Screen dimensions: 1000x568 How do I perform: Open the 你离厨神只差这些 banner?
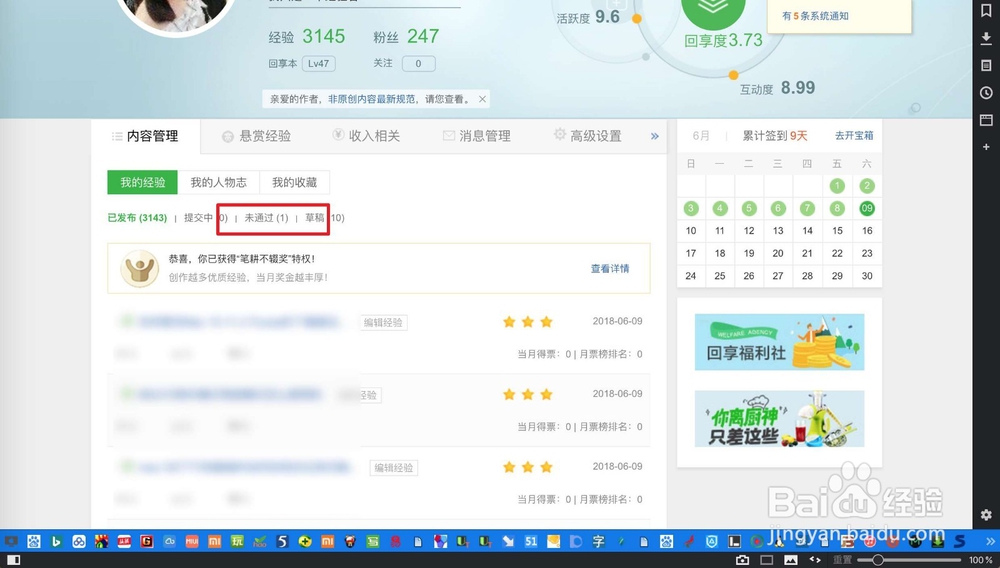click(779, 419)
